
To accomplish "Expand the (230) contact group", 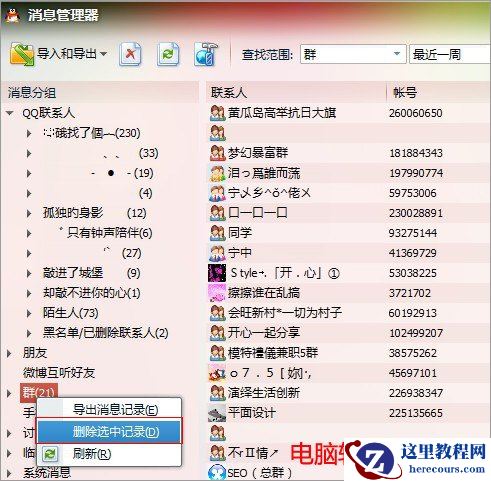I will click(29, 133).
